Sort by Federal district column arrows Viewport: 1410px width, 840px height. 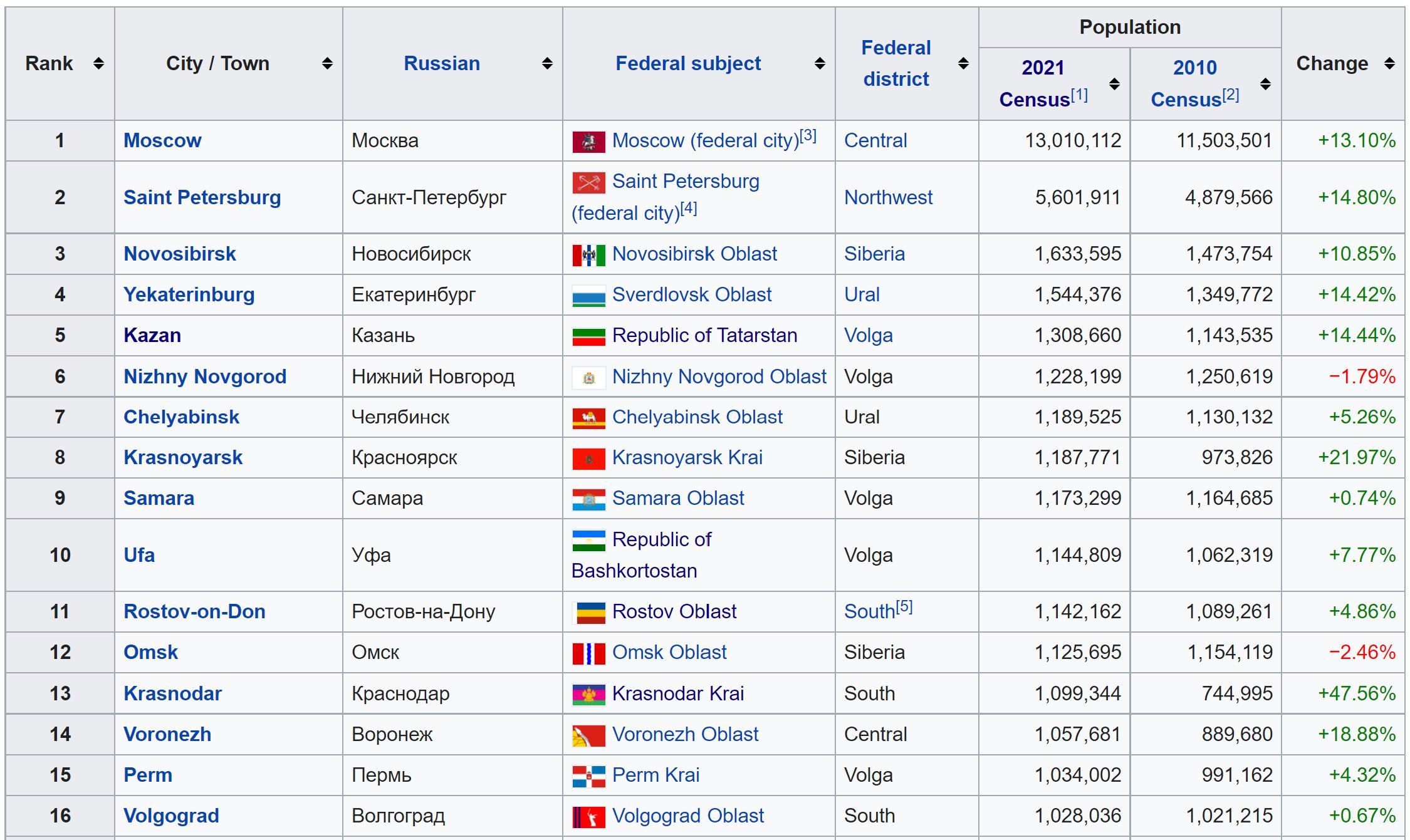(963, 63)
